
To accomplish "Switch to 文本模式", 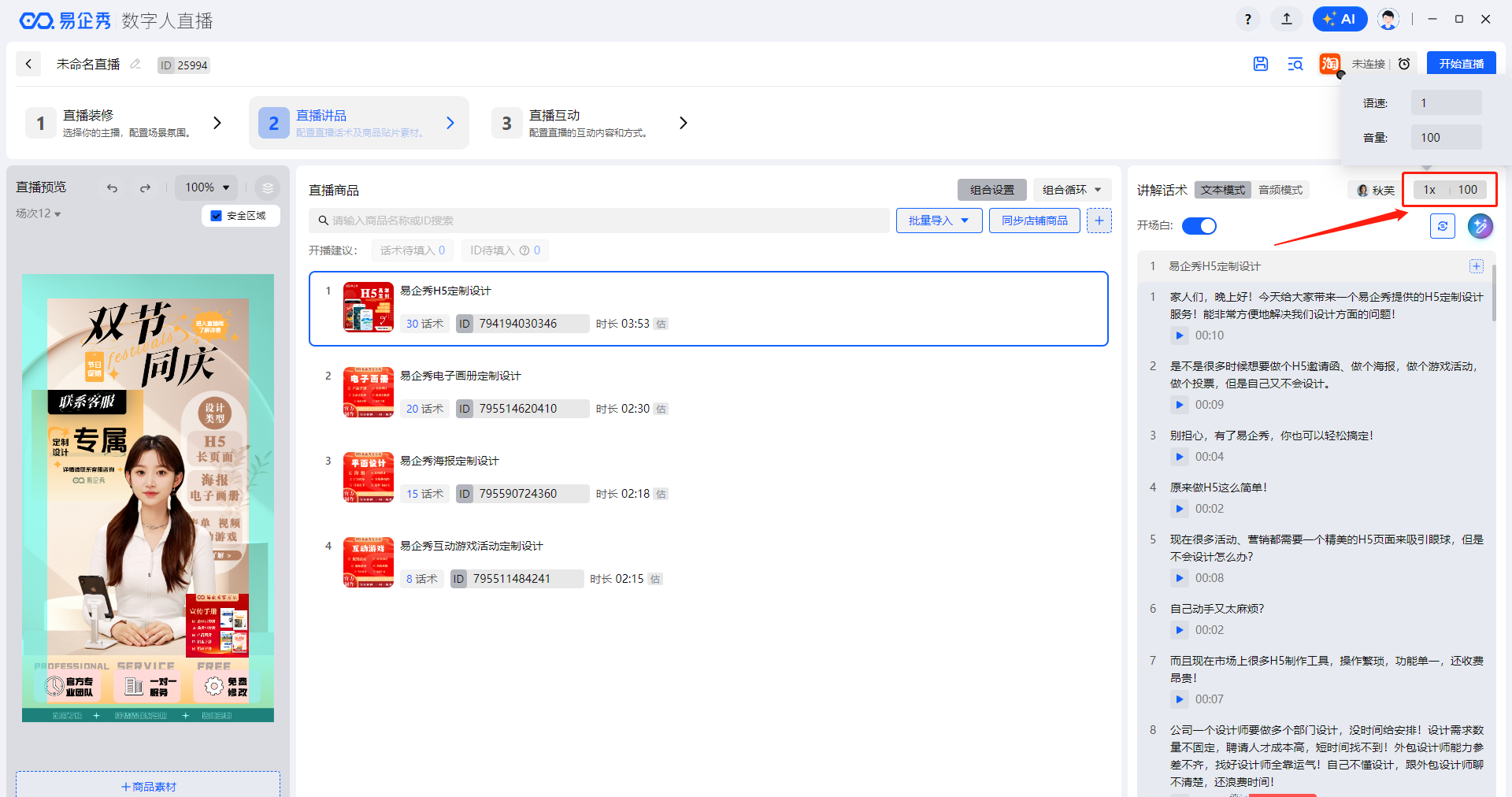I will [x=1223, y=190].
